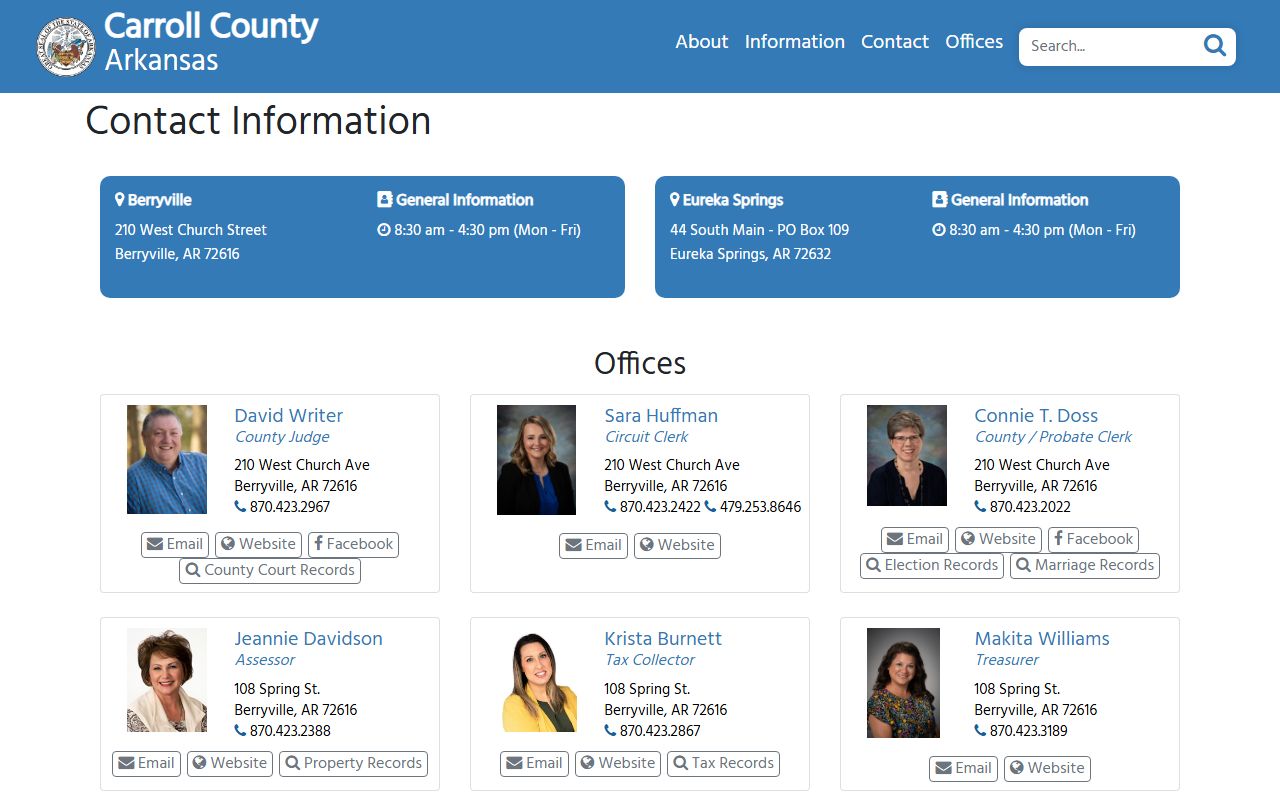Screen dimensions: 1280x800
Task: Open Connie T. Doss Facebook button
Action: click(x=1093, y=540)
